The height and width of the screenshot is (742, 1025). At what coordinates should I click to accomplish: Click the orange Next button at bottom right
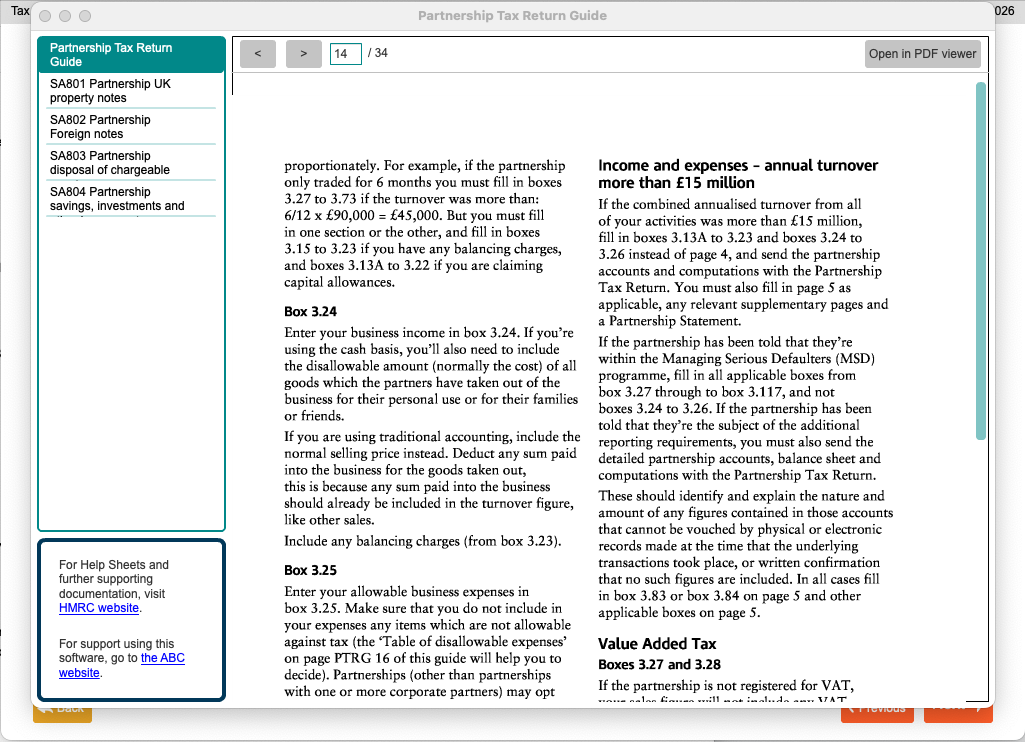pyautogui.click(x=958, y=712)
